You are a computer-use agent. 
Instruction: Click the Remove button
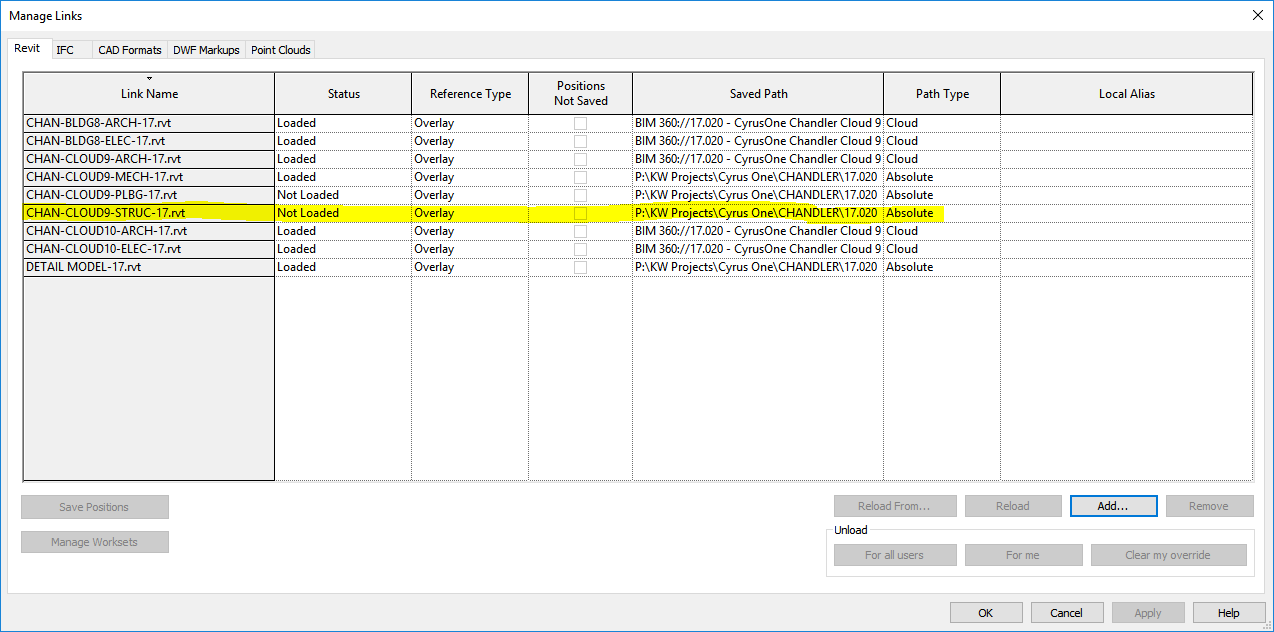pyautogui.click(x=1209, y=506)
